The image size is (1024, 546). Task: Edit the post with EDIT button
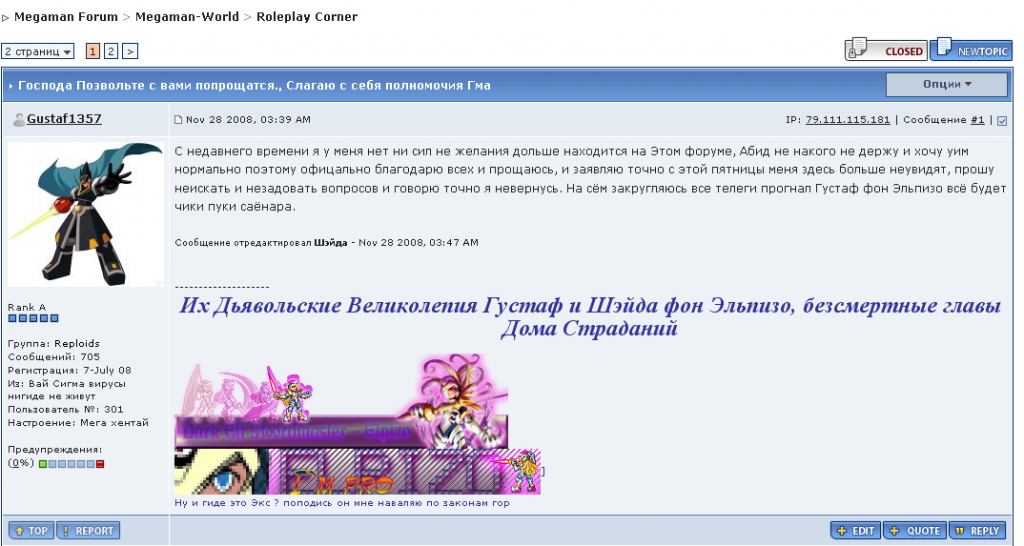pyautogui.click(x=856, y=531)
